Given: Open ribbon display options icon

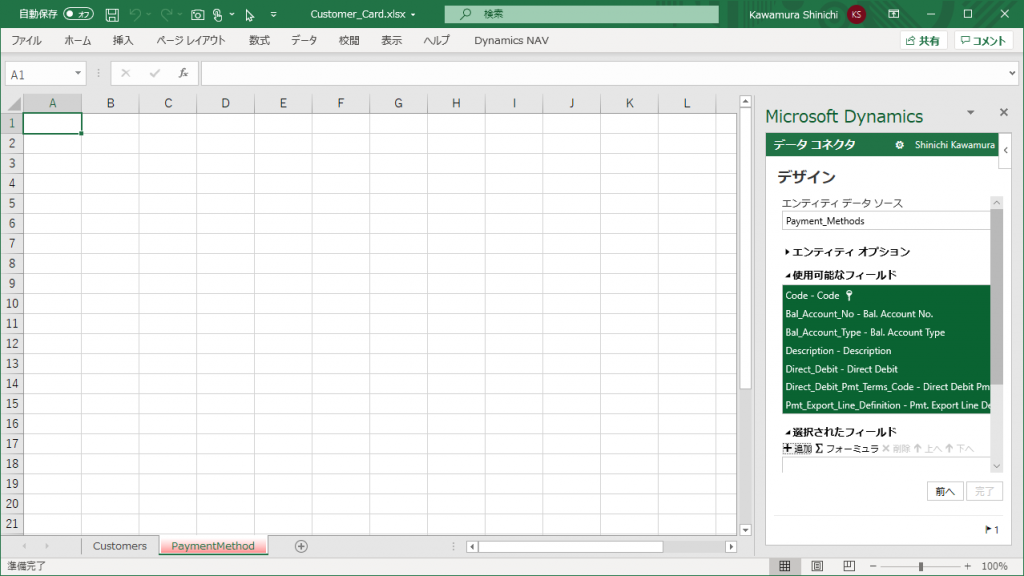Looking at the screenshot, I should (894, 14).
